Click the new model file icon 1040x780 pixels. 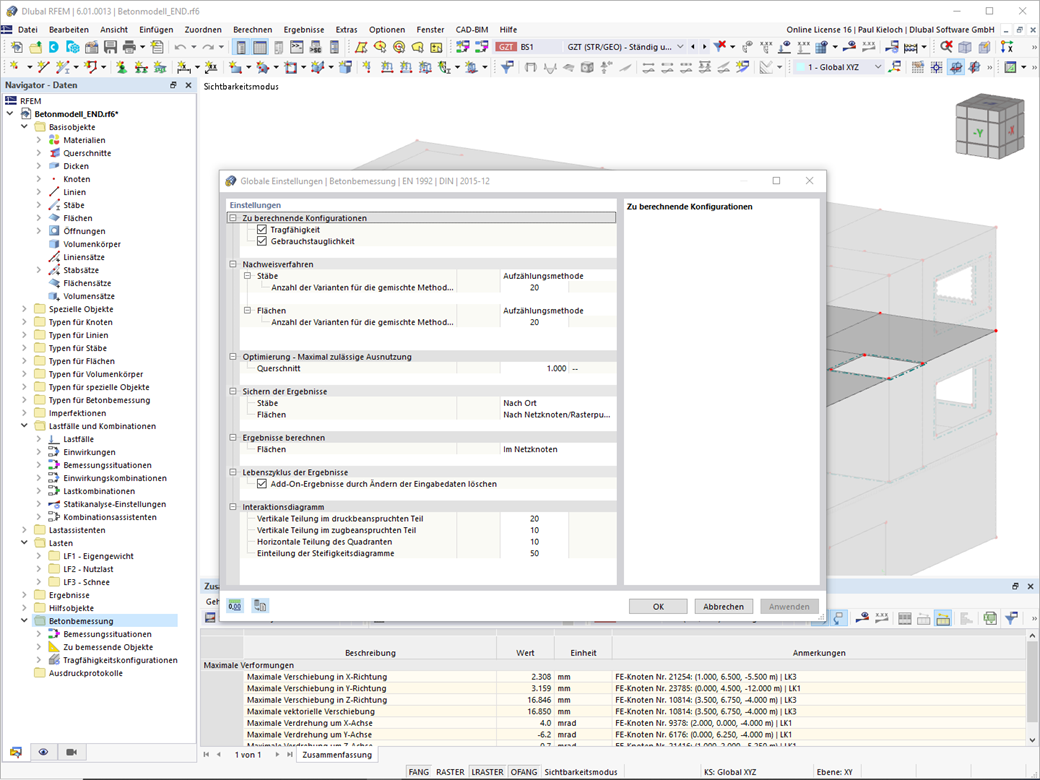[x=17, y=47]
